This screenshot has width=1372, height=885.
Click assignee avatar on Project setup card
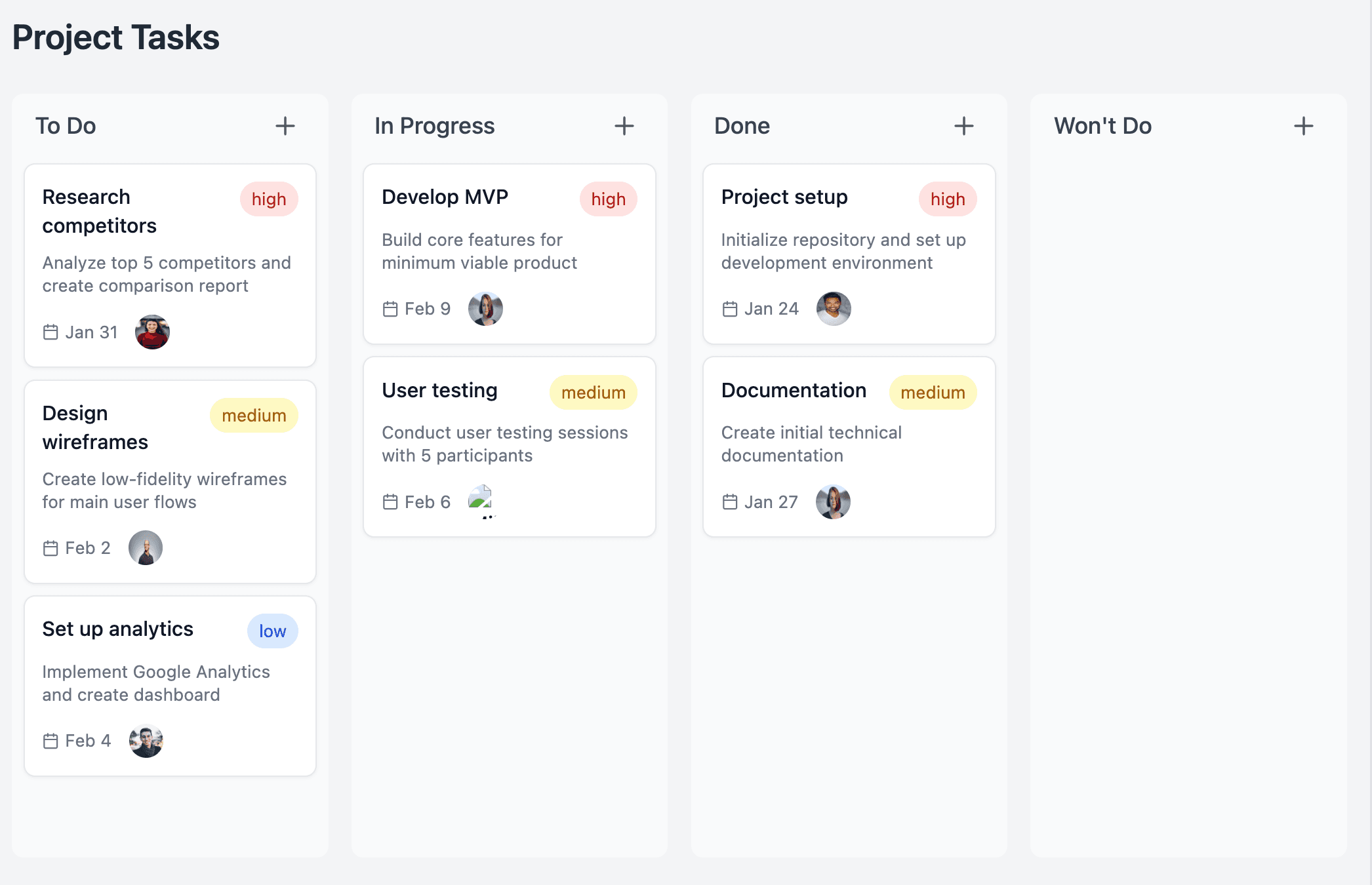tap(834, 309)
